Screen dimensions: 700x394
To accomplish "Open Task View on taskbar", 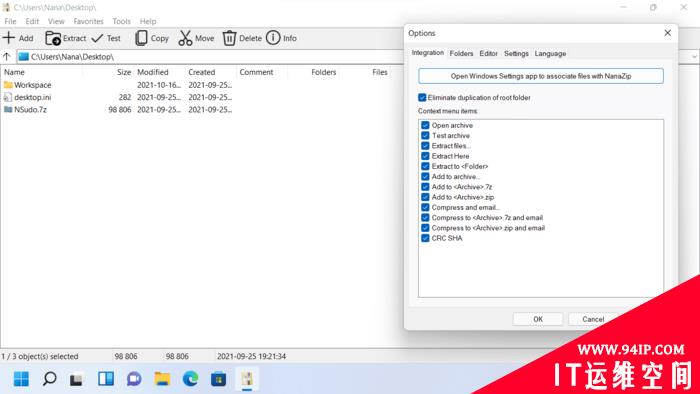I will pyautogui.click(x=77, y=379).
